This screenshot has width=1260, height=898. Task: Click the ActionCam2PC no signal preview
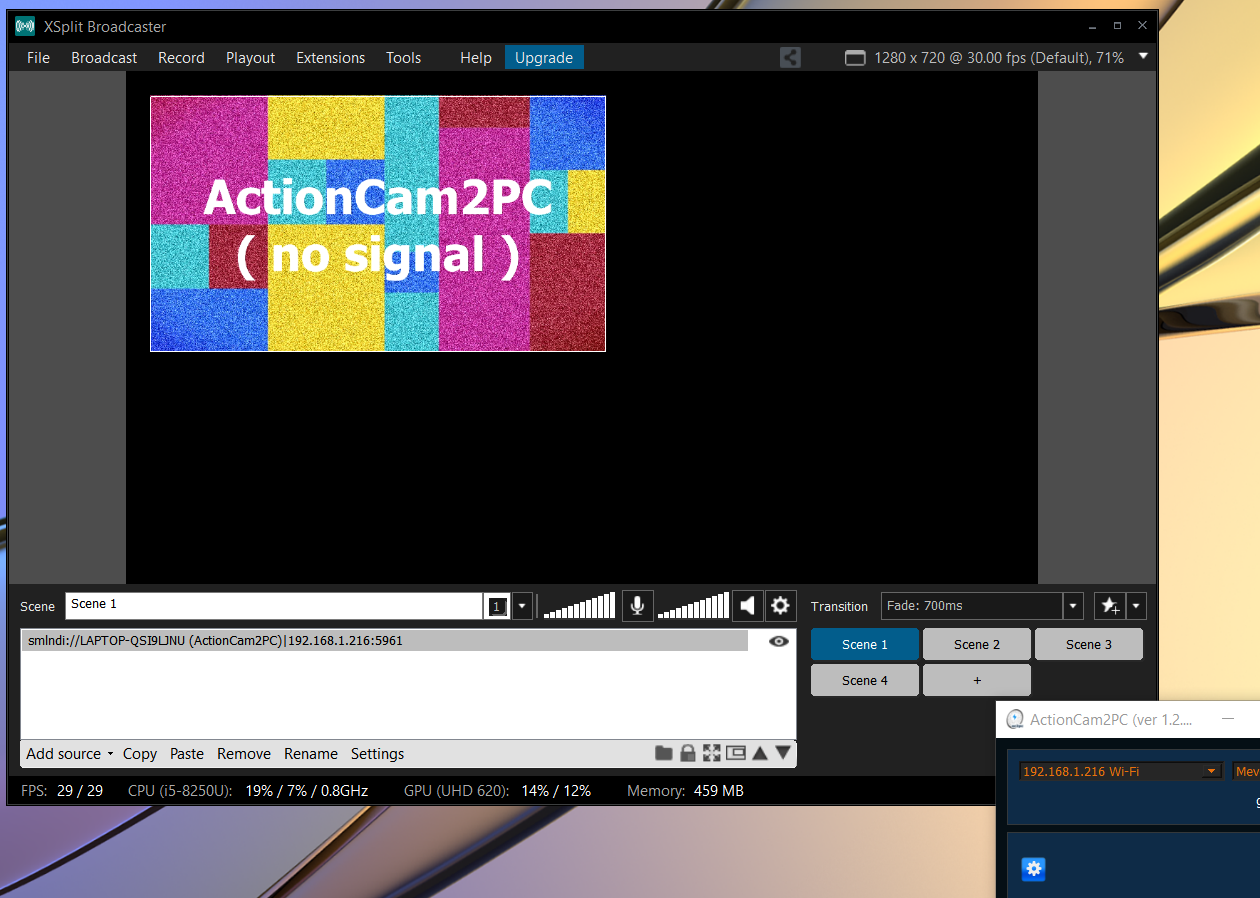[378, 224]
